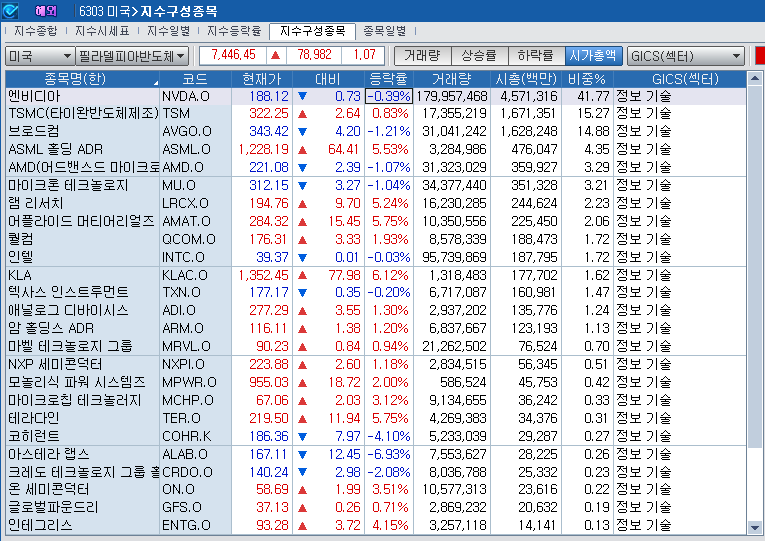
Task: Switch to the 지수등락률 tab
Action: (x=234, y=31)
